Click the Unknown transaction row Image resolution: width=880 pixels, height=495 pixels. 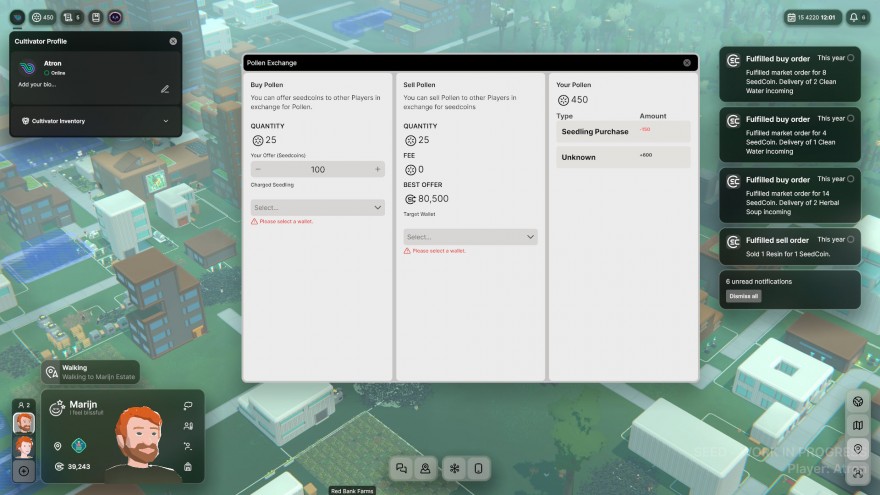[x=623, y=157]
